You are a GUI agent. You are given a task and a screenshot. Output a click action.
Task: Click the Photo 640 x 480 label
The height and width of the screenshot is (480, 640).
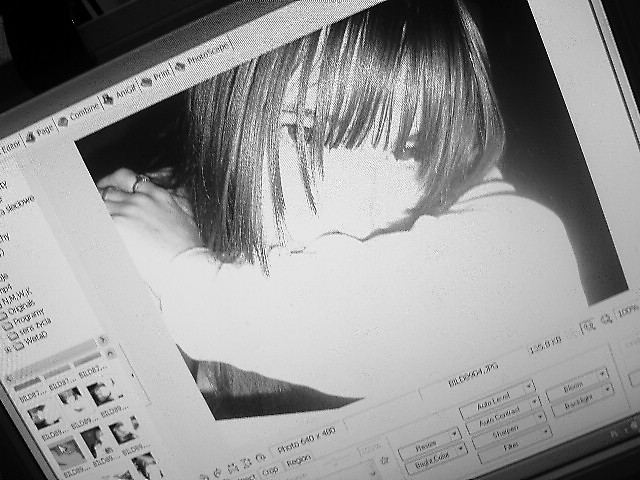tap(307, 440)
